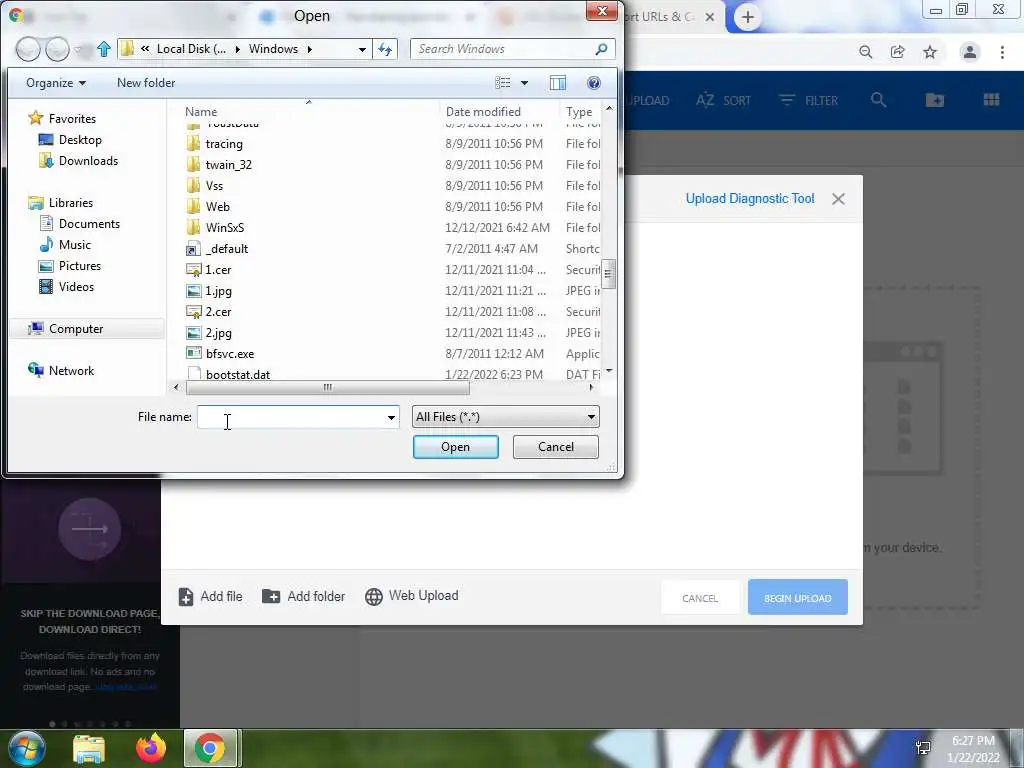Click in the File name input field
The width and height of the screenshot is (1024, 768).
pyautogui.click(x=291, y=417)
